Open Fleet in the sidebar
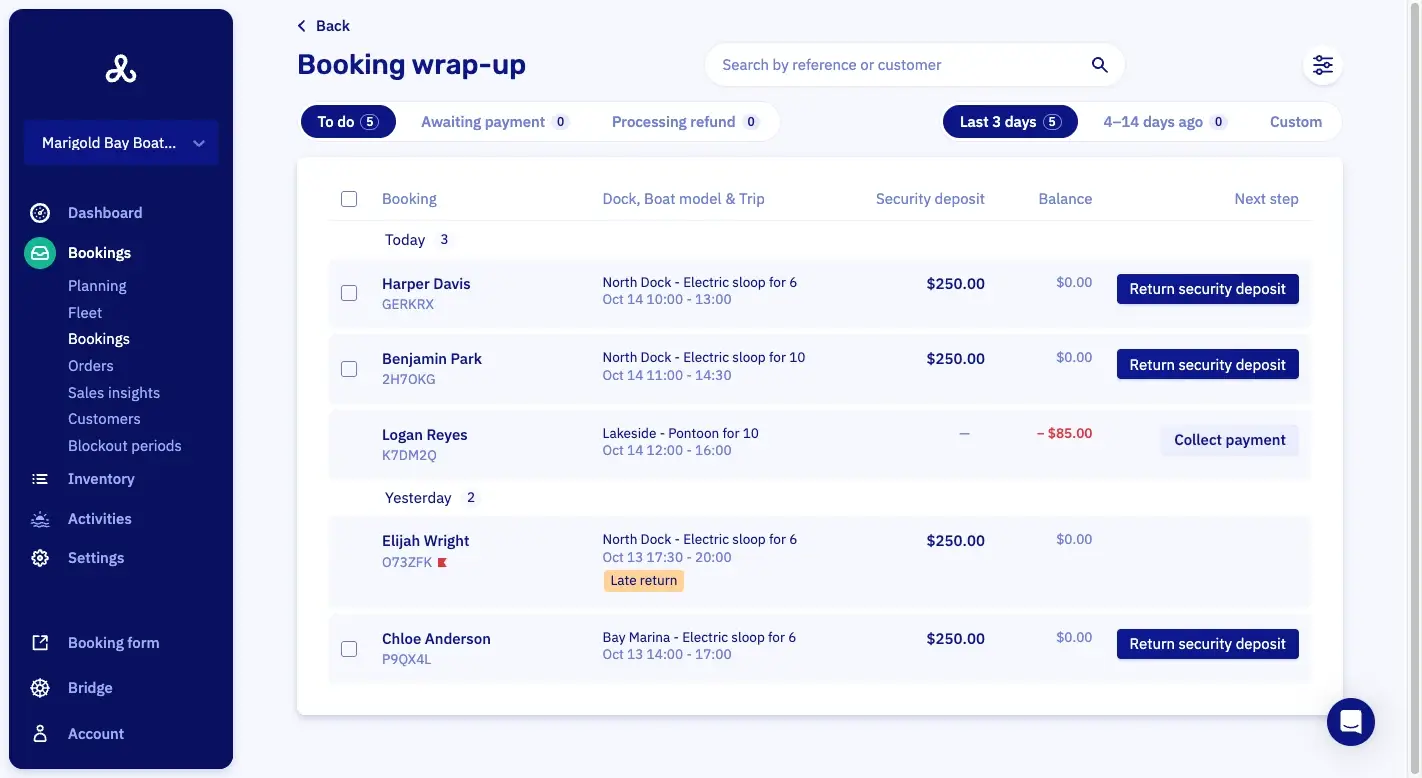 tap(85, 313)
